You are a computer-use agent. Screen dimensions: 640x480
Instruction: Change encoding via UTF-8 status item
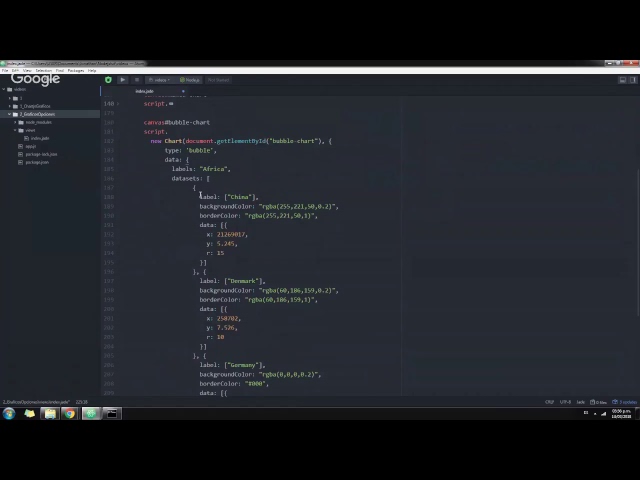[x=565, y=402]
